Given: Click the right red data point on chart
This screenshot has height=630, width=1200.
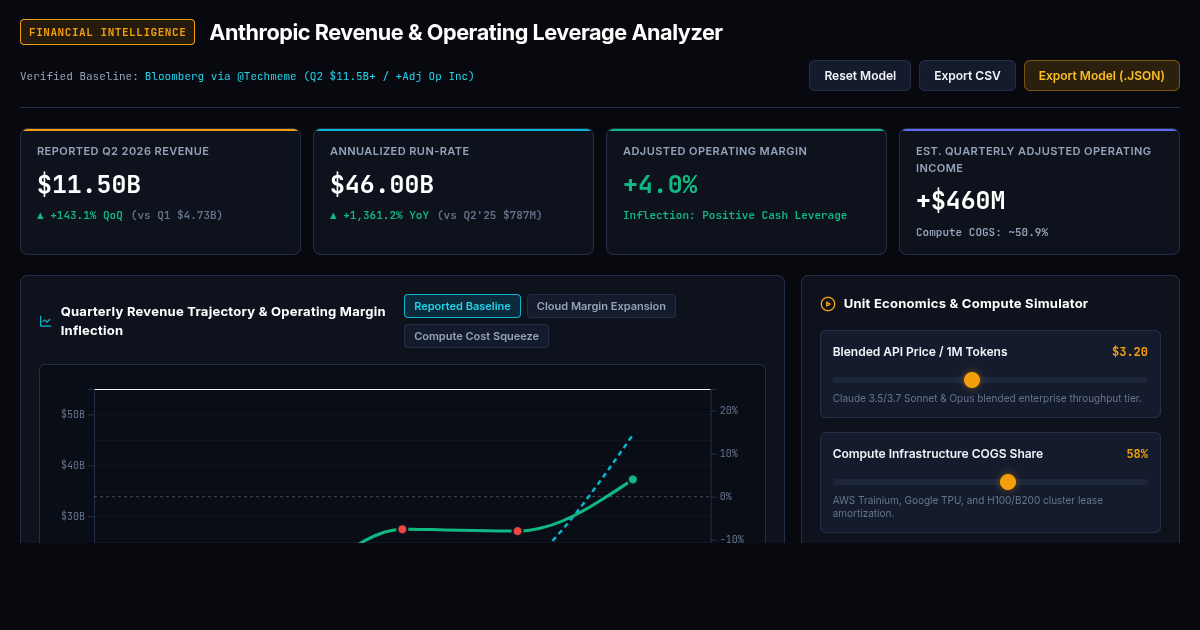Looking at the screenshot, I should coord(517,531).
